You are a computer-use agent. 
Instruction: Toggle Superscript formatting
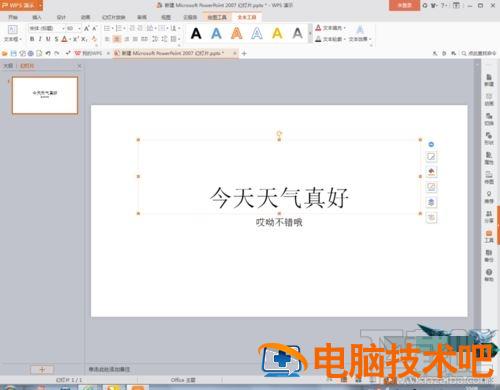(75, 39)
